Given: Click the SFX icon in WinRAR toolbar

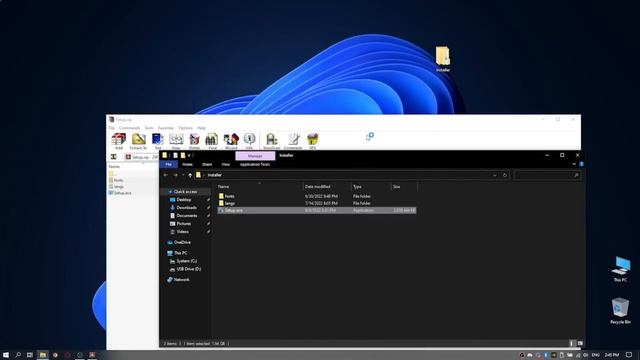Looking at the screenshot, I should pyautogui.click(x=313, y=141).
